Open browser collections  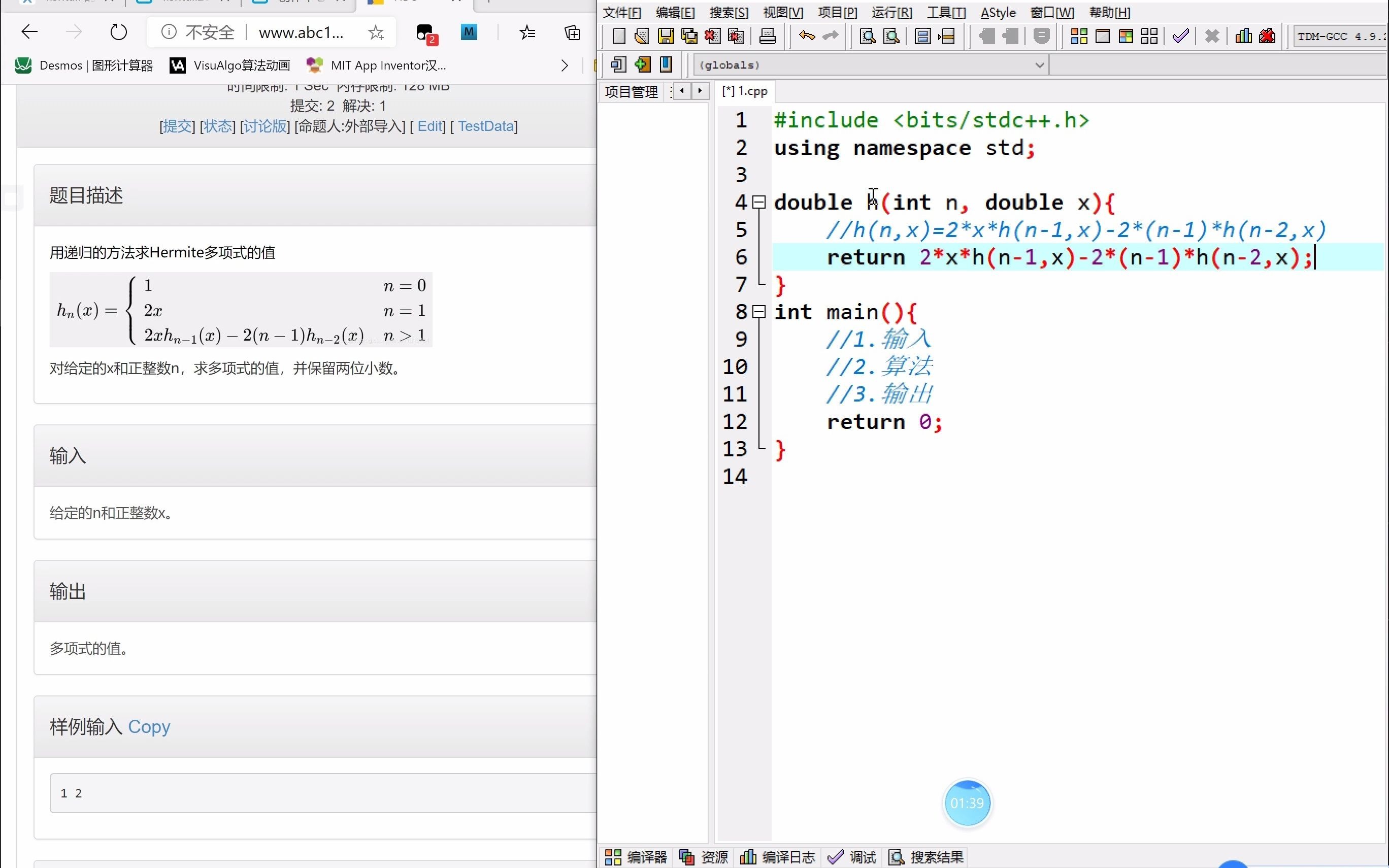pos(572,32)
